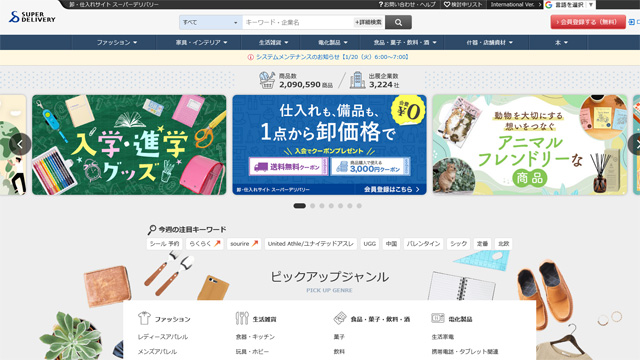Screen dimensions: 640x360
Task: Show previous carousel slide
Action: pyautogui.click(x=20, y=144)
